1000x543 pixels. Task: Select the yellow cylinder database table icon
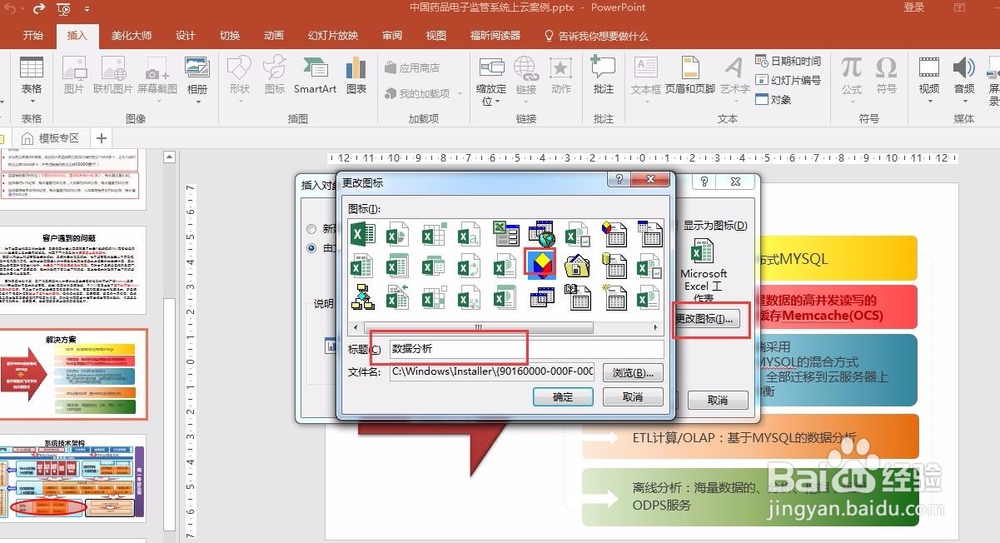[614, 265]
